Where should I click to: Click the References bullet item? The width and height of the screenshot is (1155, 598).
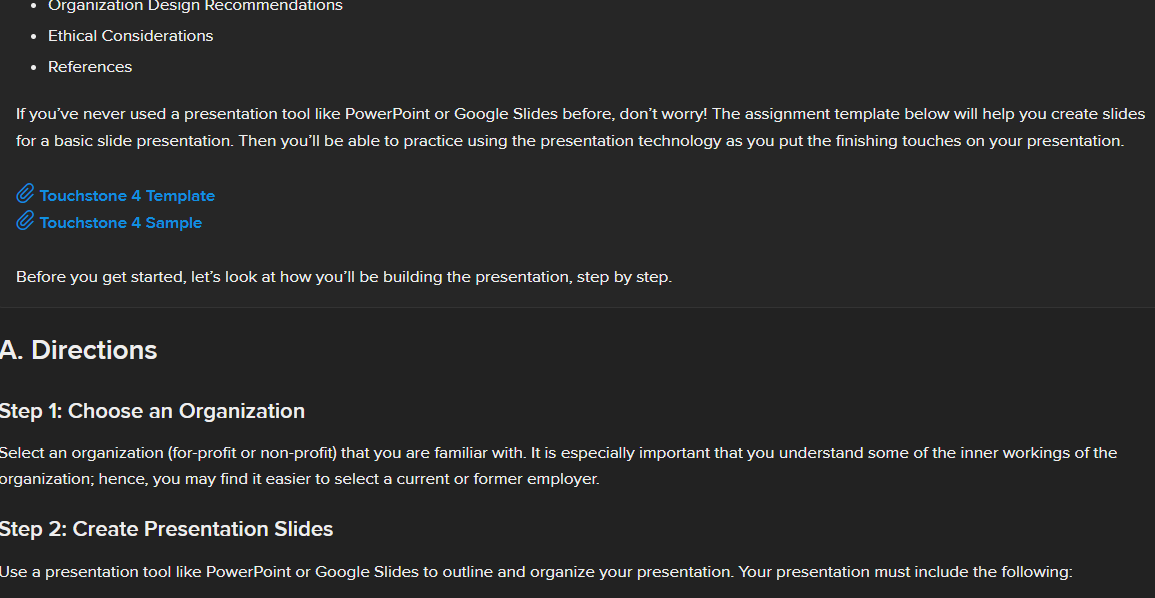point(90,67)
